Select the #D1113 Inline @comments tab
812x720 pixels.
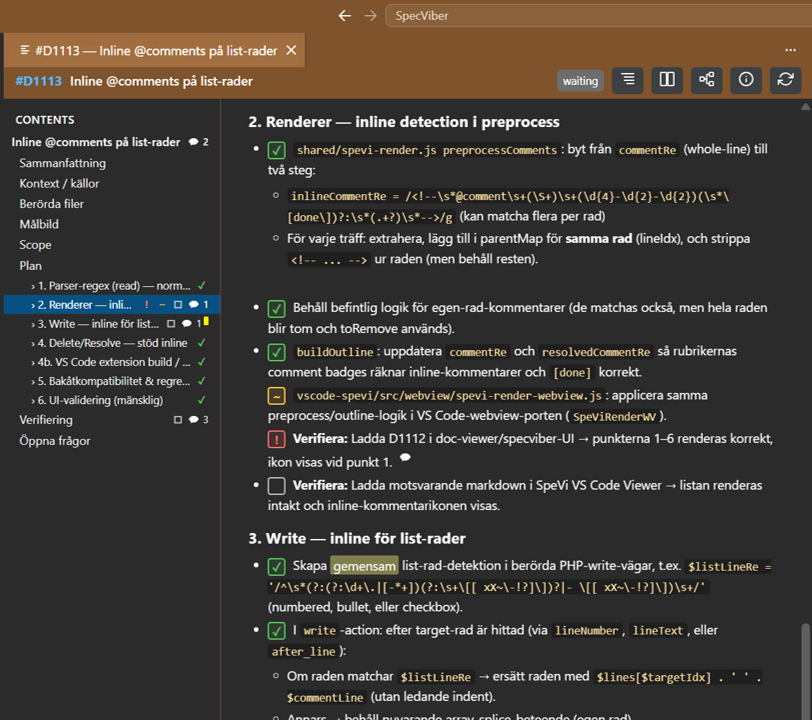[154, 50]
